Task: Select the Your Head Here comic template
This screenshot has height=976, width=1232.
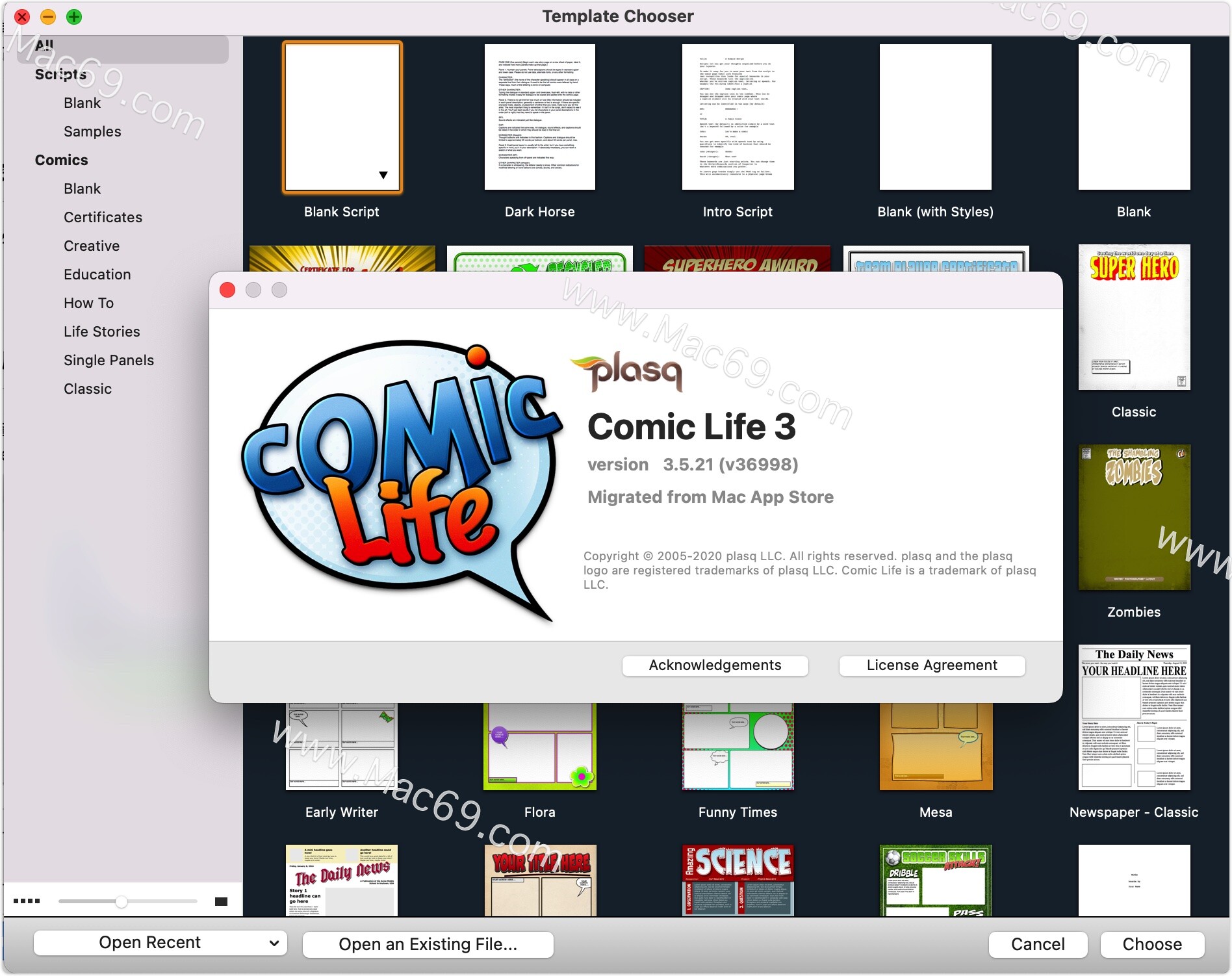Action: 540,880
